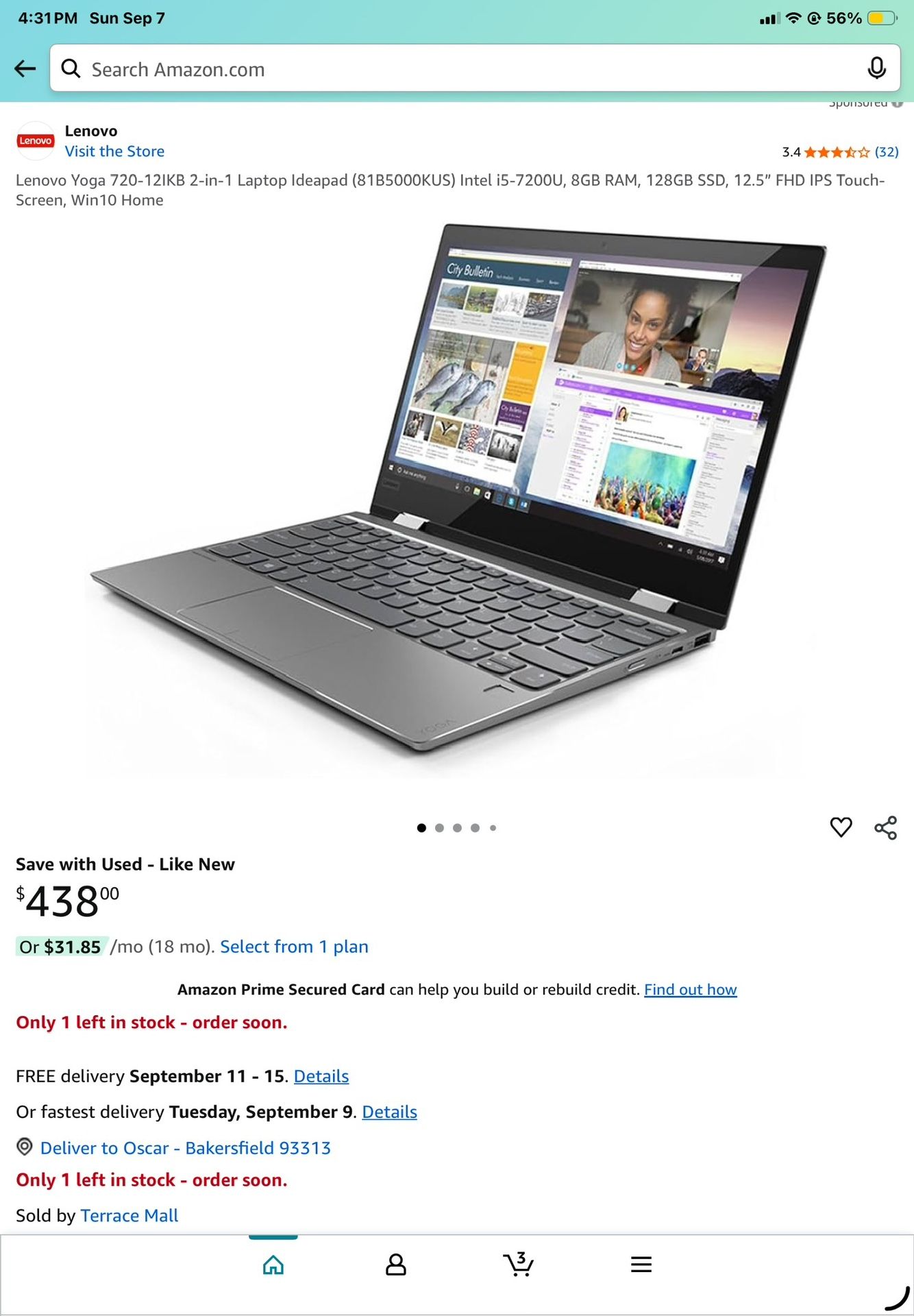Expand Select from 1 plan option
This screenshot has width=914, height=1316.
(294, 947)
